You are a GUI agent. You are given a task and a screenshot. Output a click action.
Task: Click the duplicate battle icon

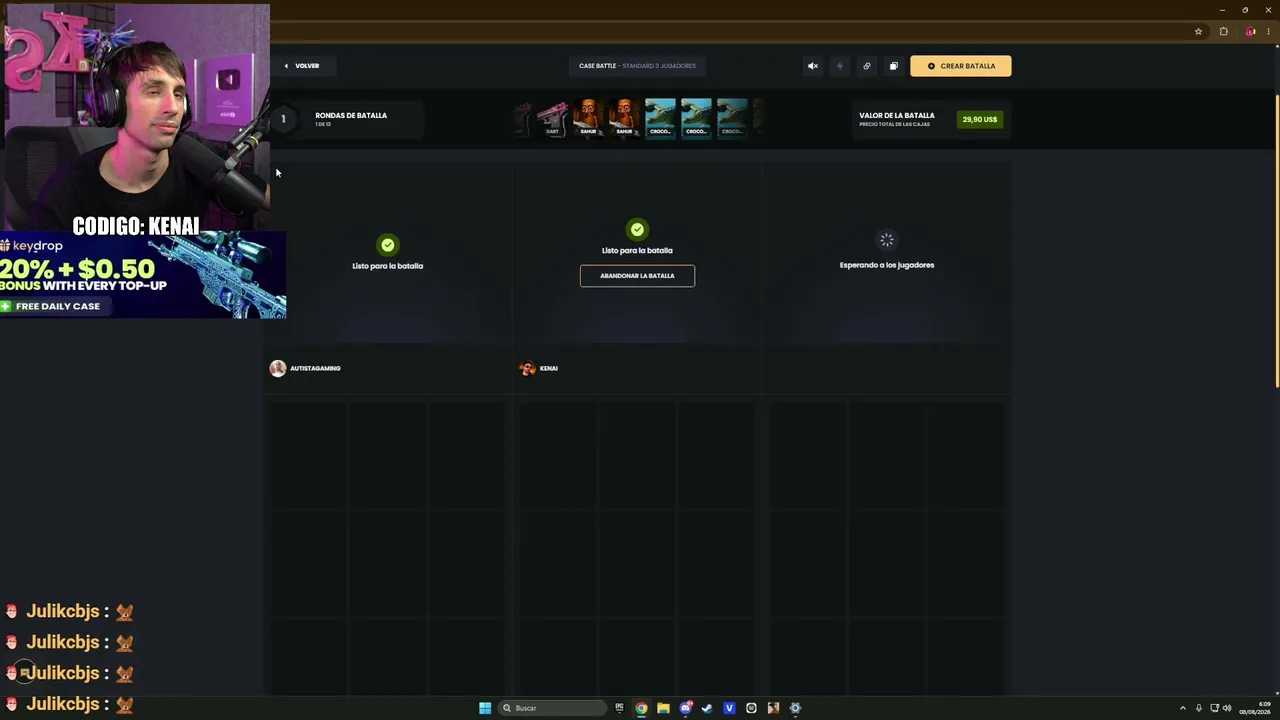(x=894, y=66)
